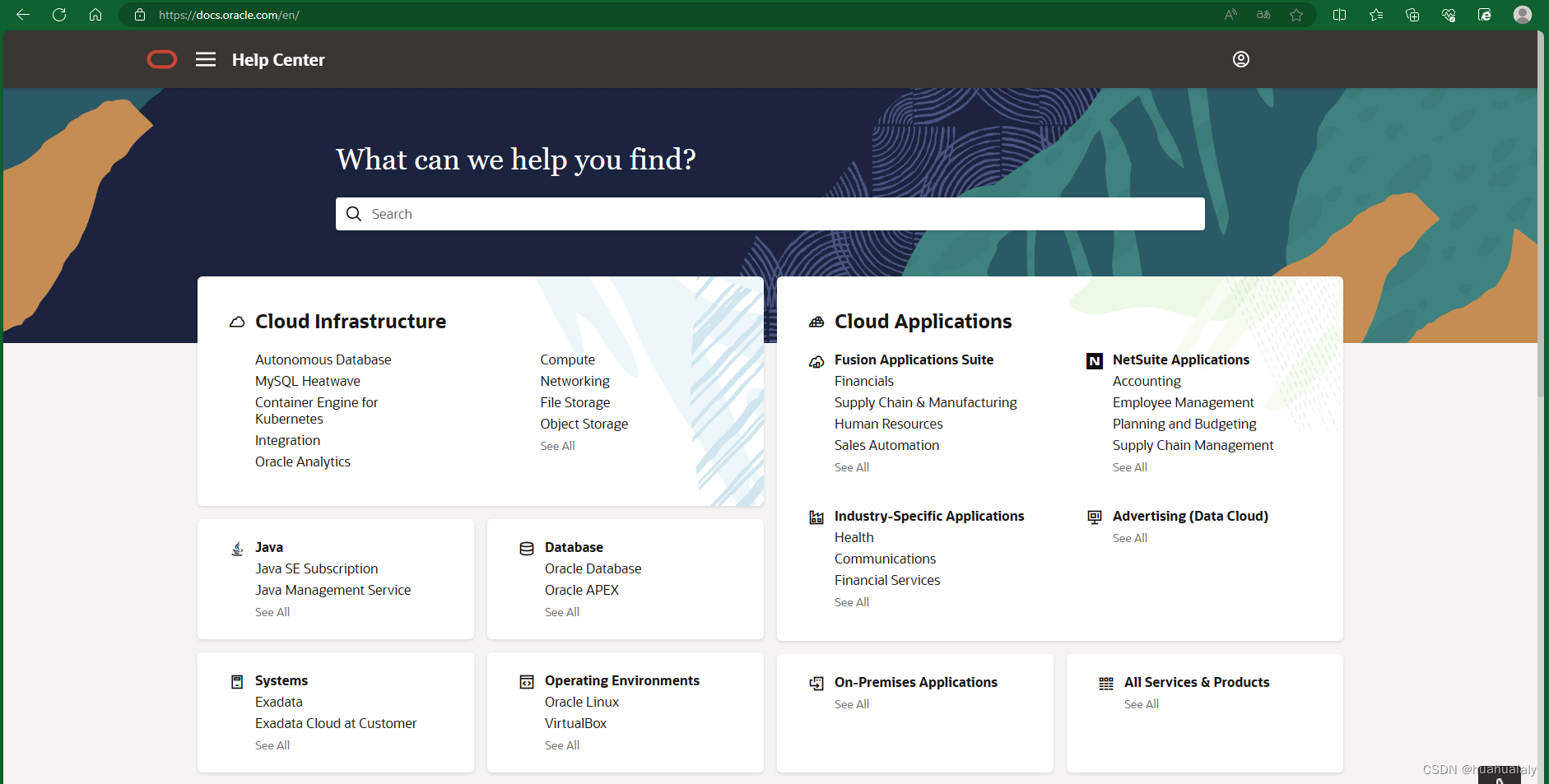The height and width of the screenshot is (784, 1549).
Task: Click the Help Center title
Action: (x=278, y=60)
